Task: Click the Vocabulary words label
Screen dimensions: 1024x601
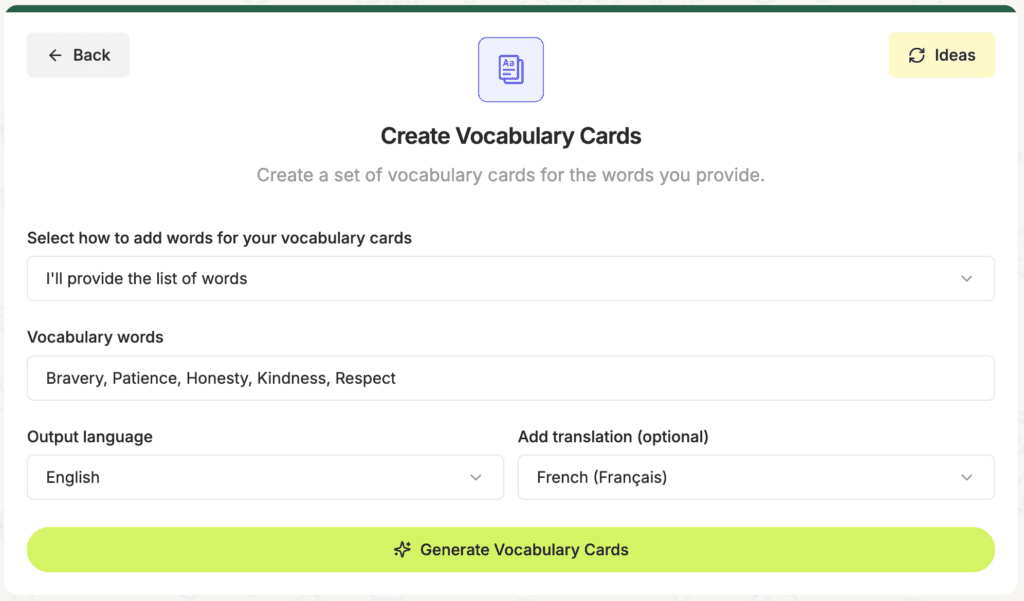Action: pyautogui.click(x=95, y=337)
